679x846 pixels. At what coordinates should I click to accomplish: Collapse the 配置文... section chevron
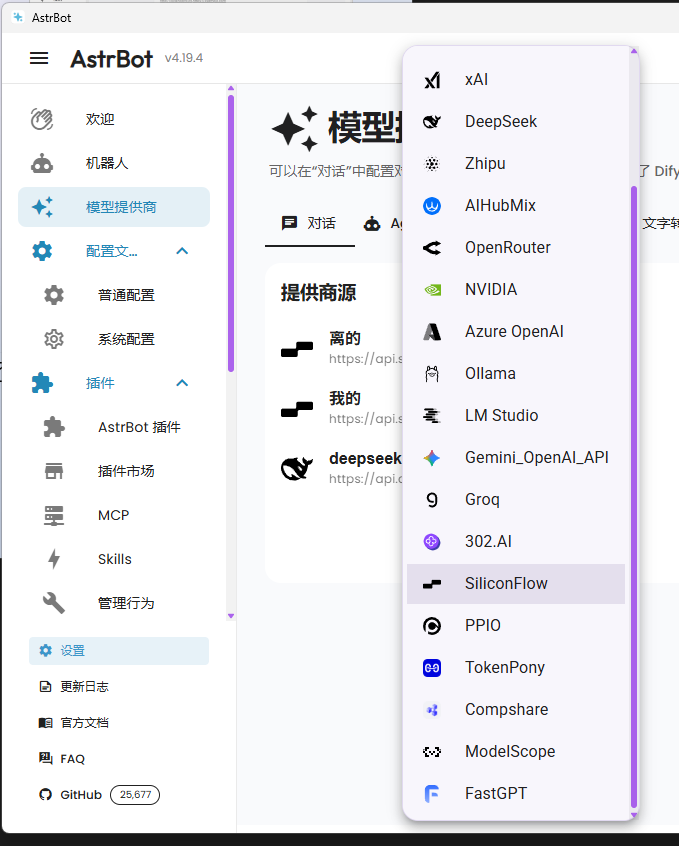182,251
